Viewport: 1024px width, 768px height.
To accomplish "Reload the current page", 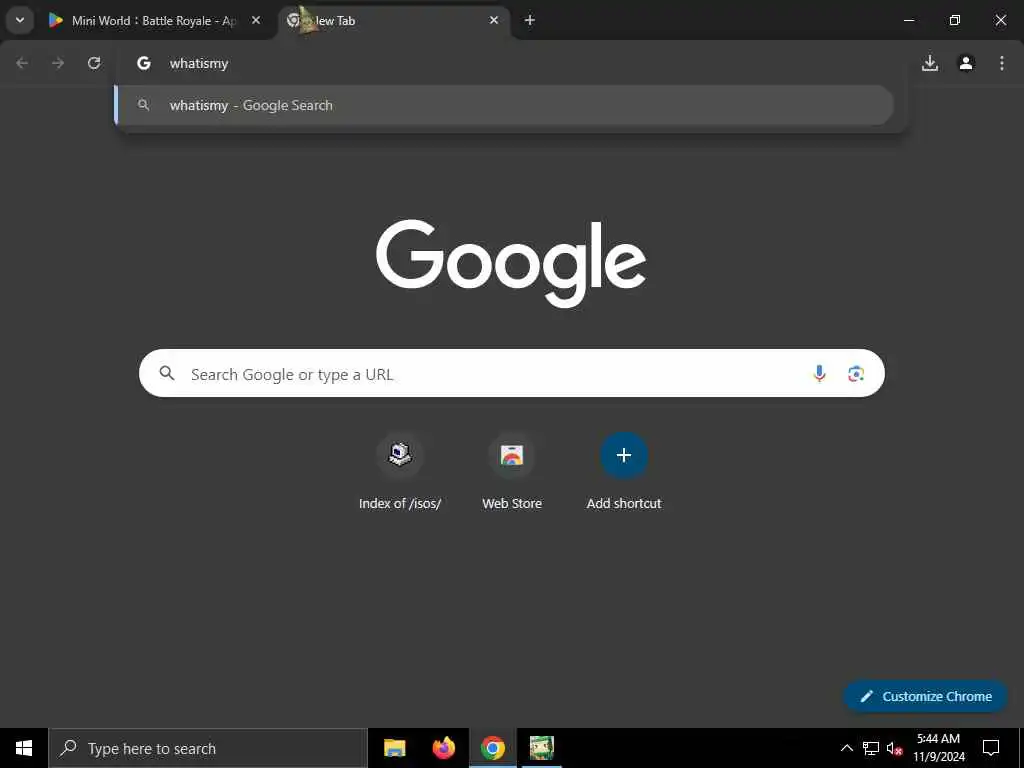I will 94,63.
